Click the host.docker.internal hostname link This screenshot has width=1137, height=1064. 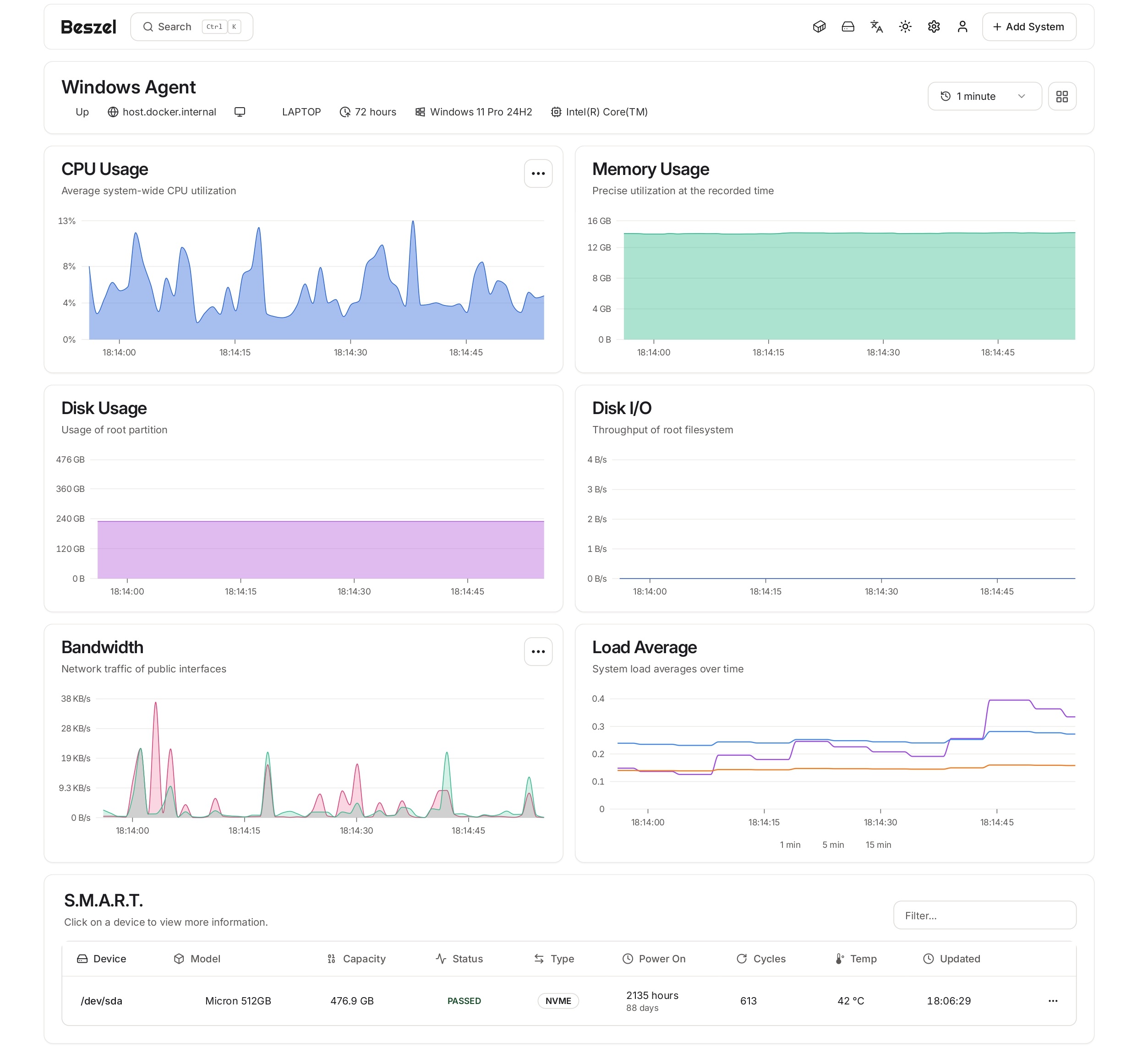click(x=169, y=111)
